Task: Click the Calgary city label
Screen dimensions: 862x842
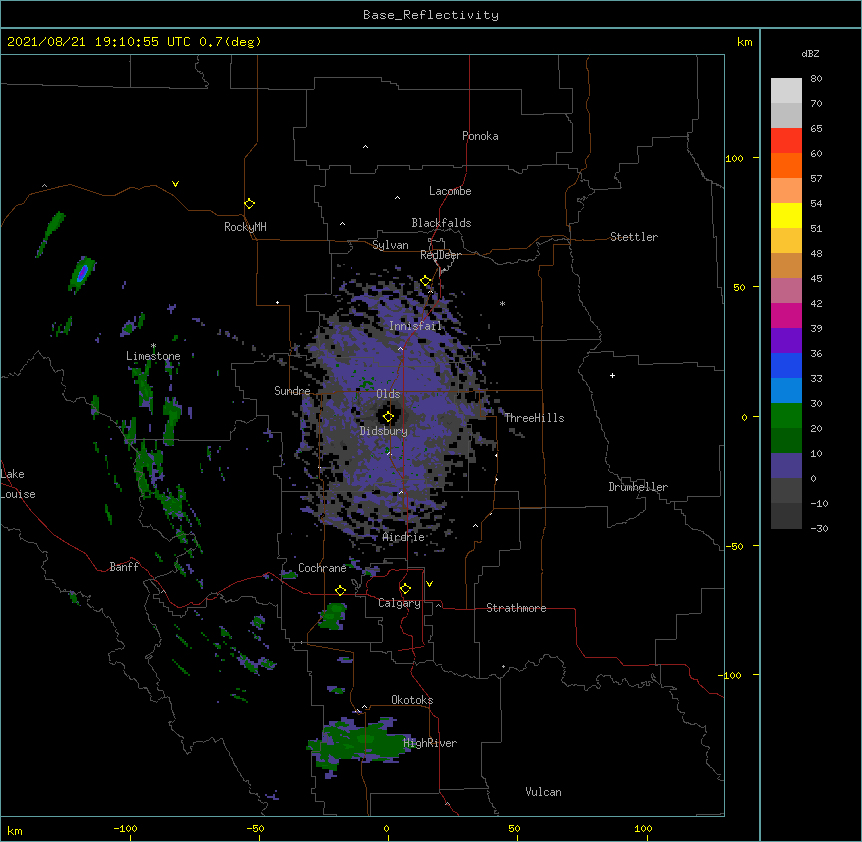Action: click(x=399, y=603)
